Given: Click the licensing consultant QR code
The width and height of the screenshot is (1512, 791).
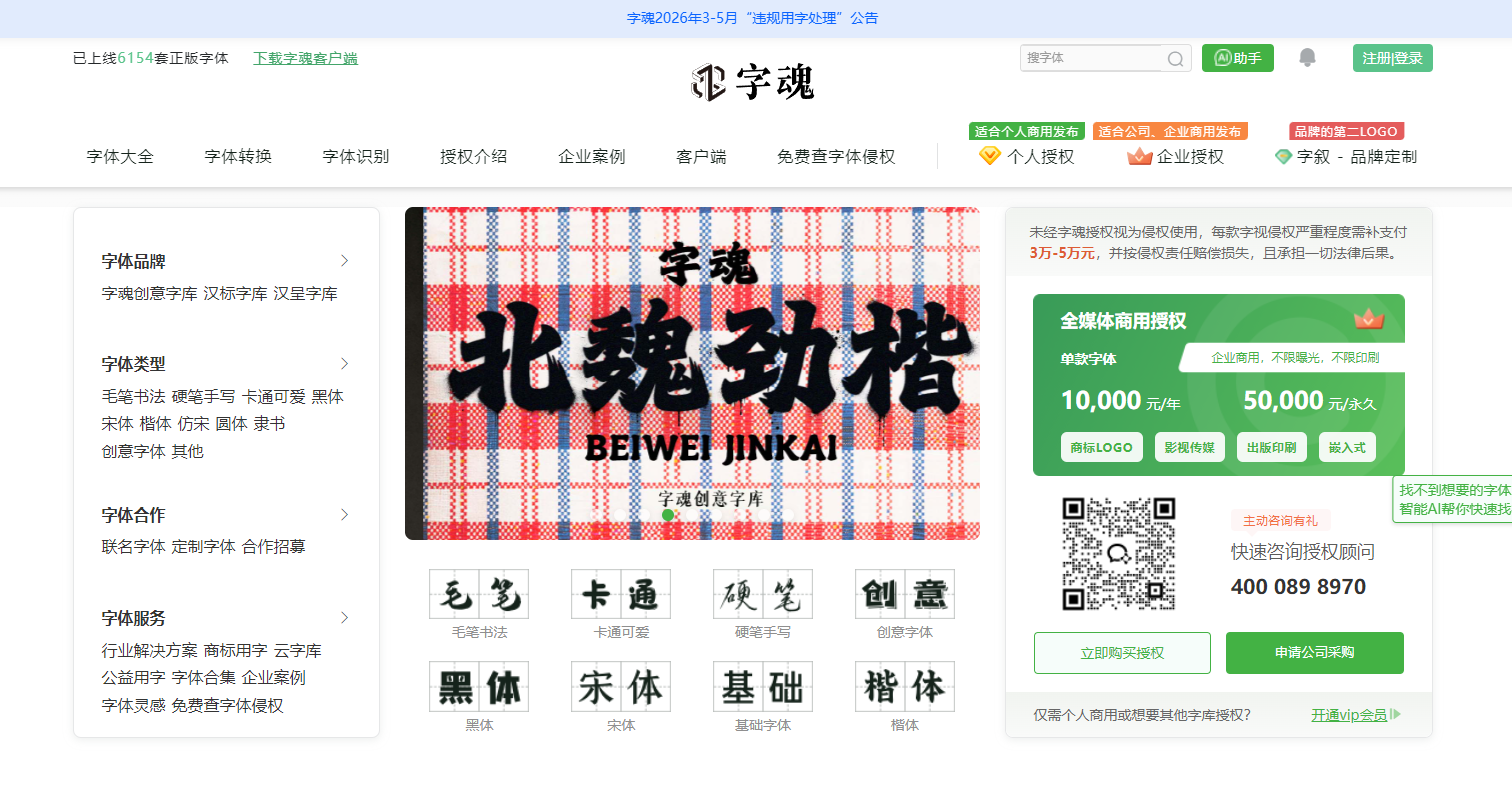Looking at the screenshot, I should click(1118, 553).
